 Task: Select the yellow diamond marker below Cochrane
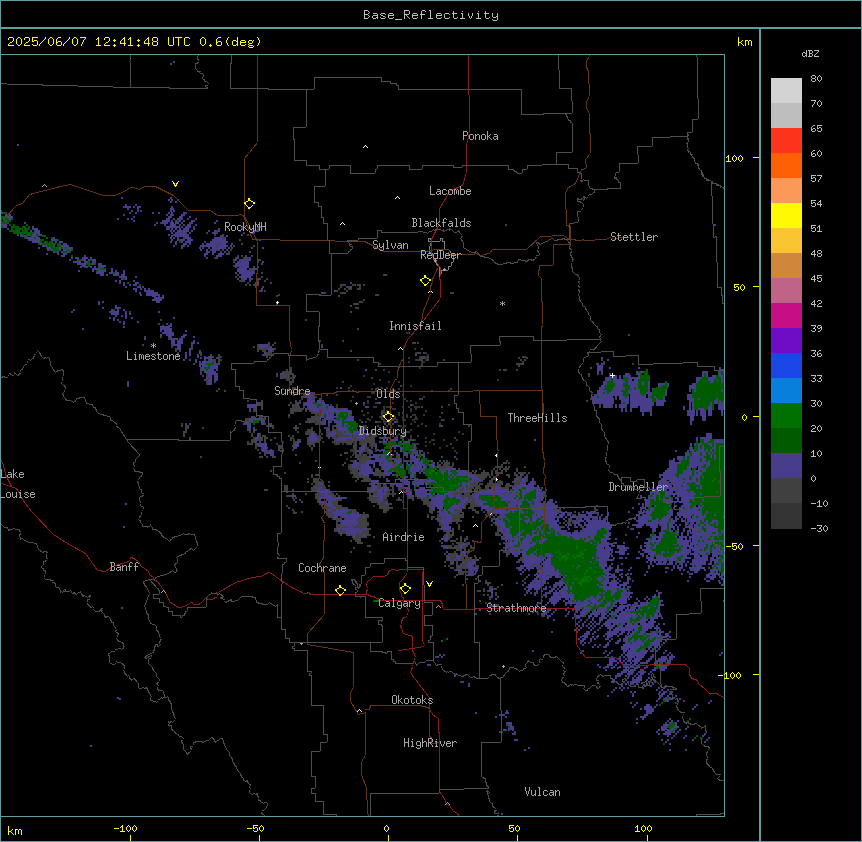tap(340, 590)
